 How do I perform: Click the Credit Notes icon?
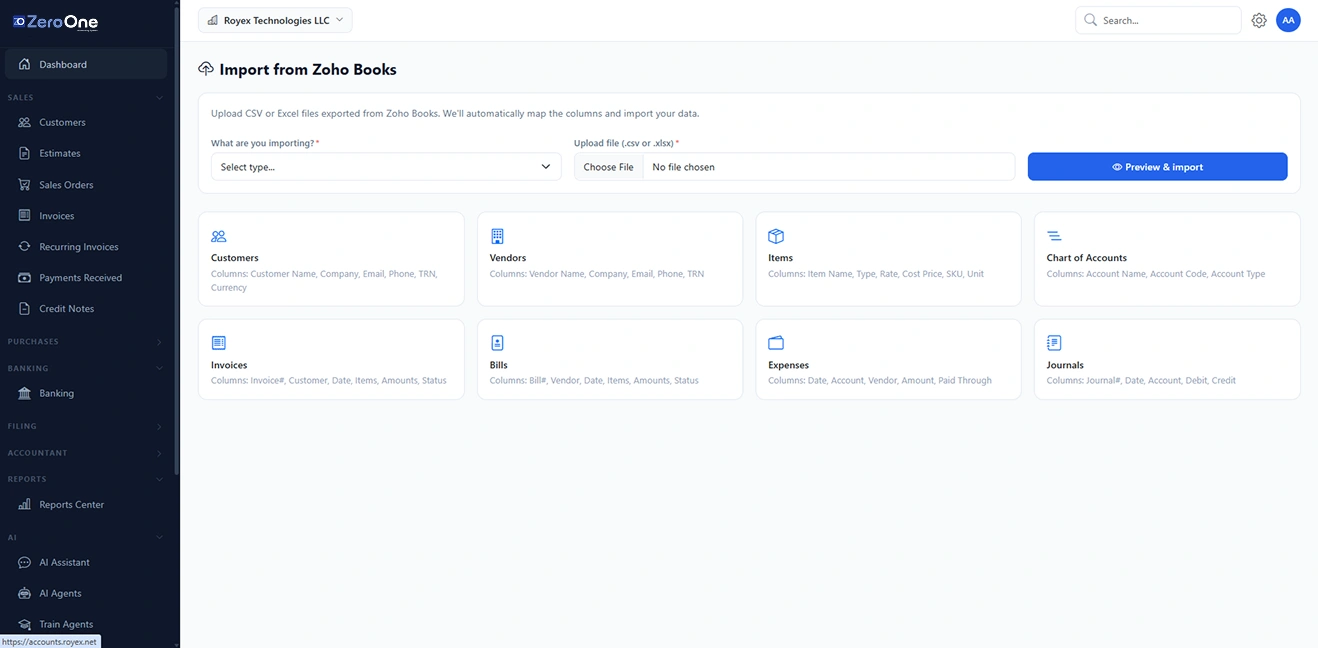pos(24,308)
